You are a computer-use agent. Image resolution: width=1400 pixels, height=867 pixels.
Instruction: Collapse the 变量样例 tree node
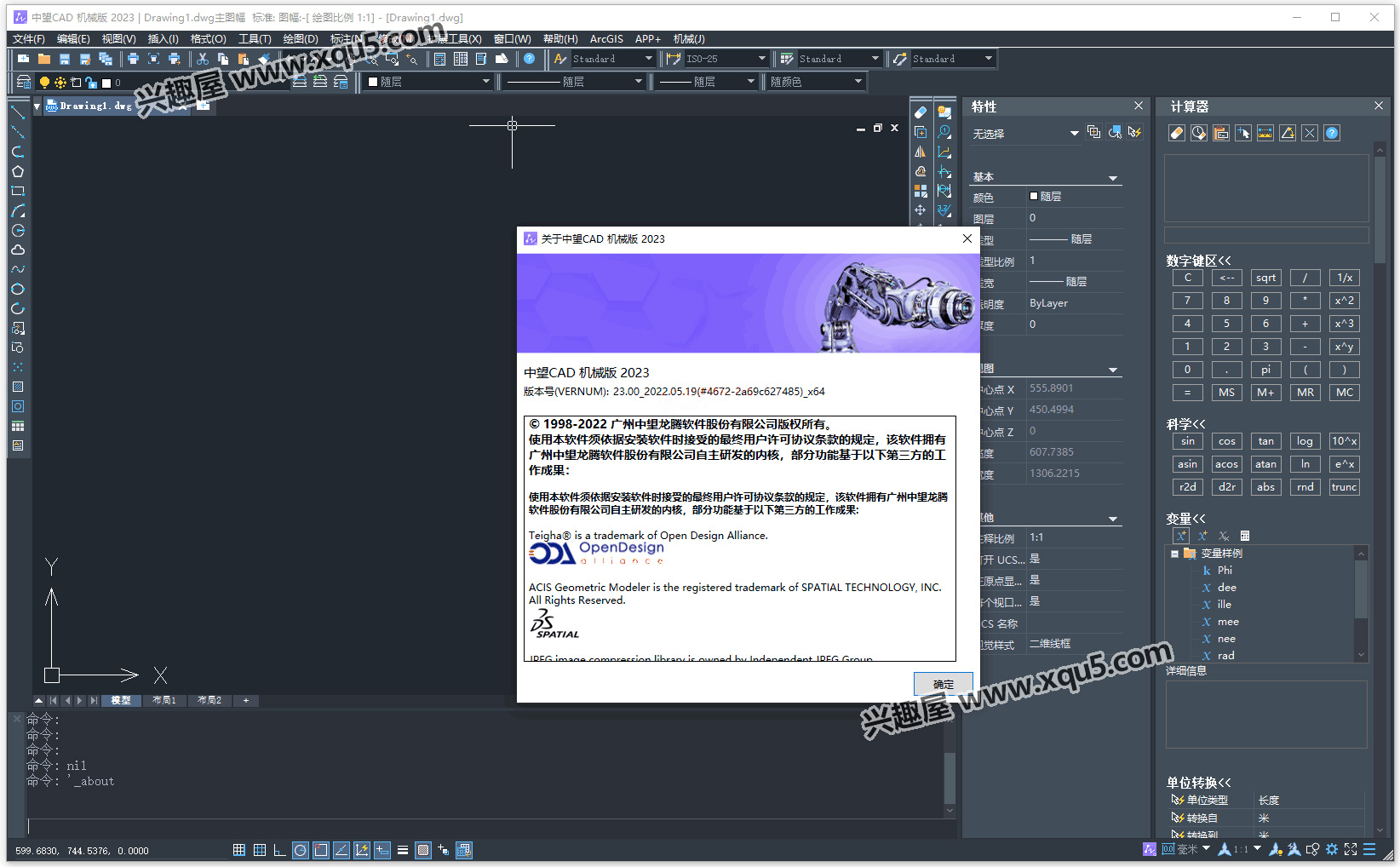pyautogui.click(x=1175, y=554)
